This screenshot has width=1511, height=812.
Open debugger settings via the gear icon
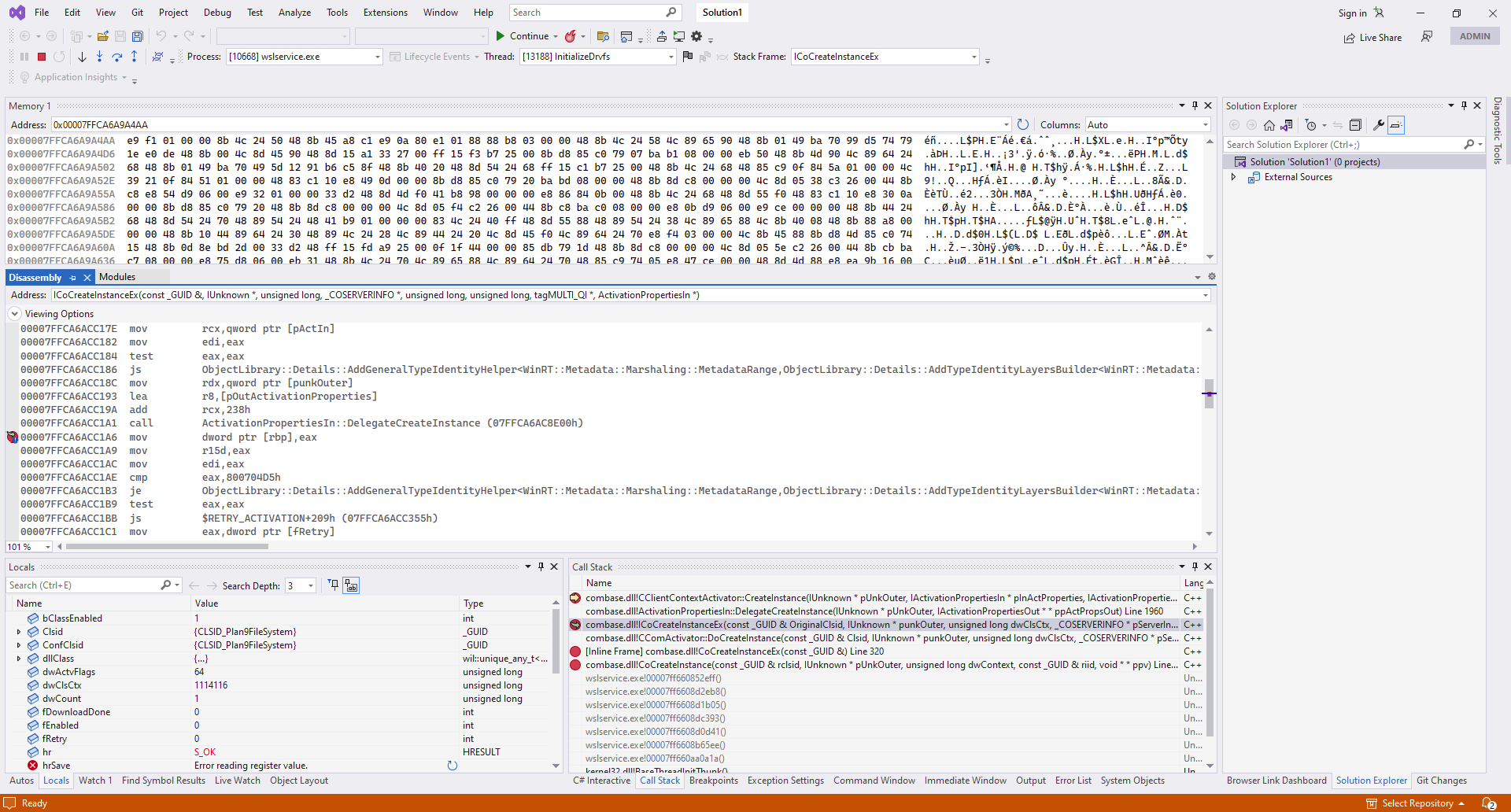[x=697, y=35]
